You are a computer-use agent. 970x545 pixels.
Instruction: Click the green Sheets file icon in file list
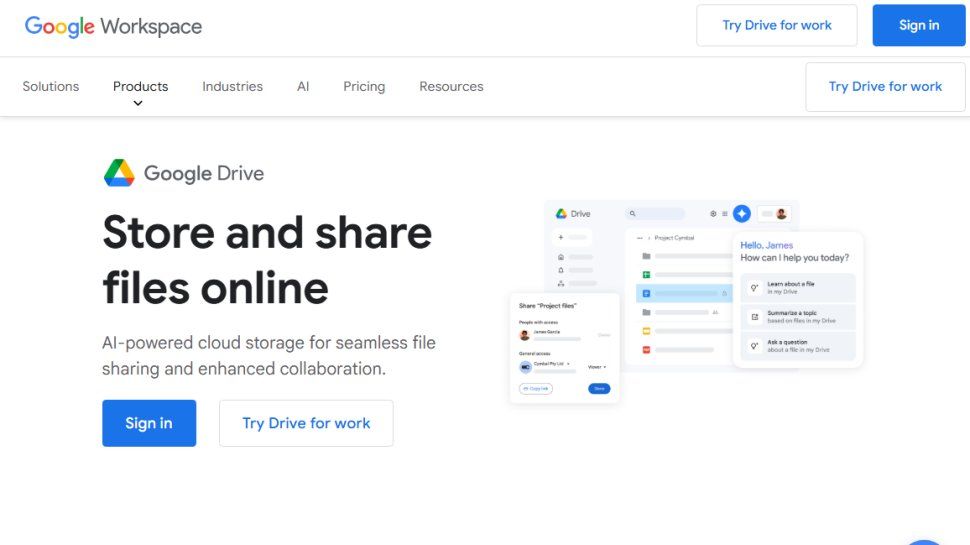pos(646,275)
